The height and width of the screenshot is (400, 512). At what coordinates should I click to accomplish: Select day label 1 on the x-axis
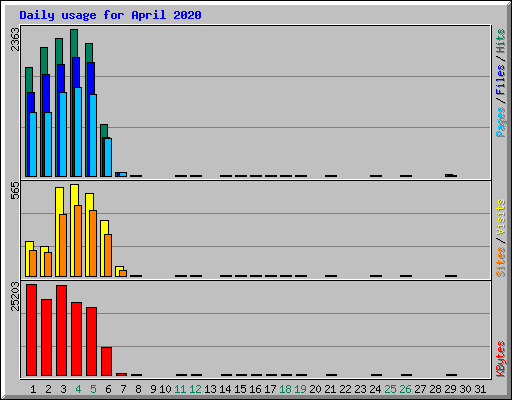point(33,389)
